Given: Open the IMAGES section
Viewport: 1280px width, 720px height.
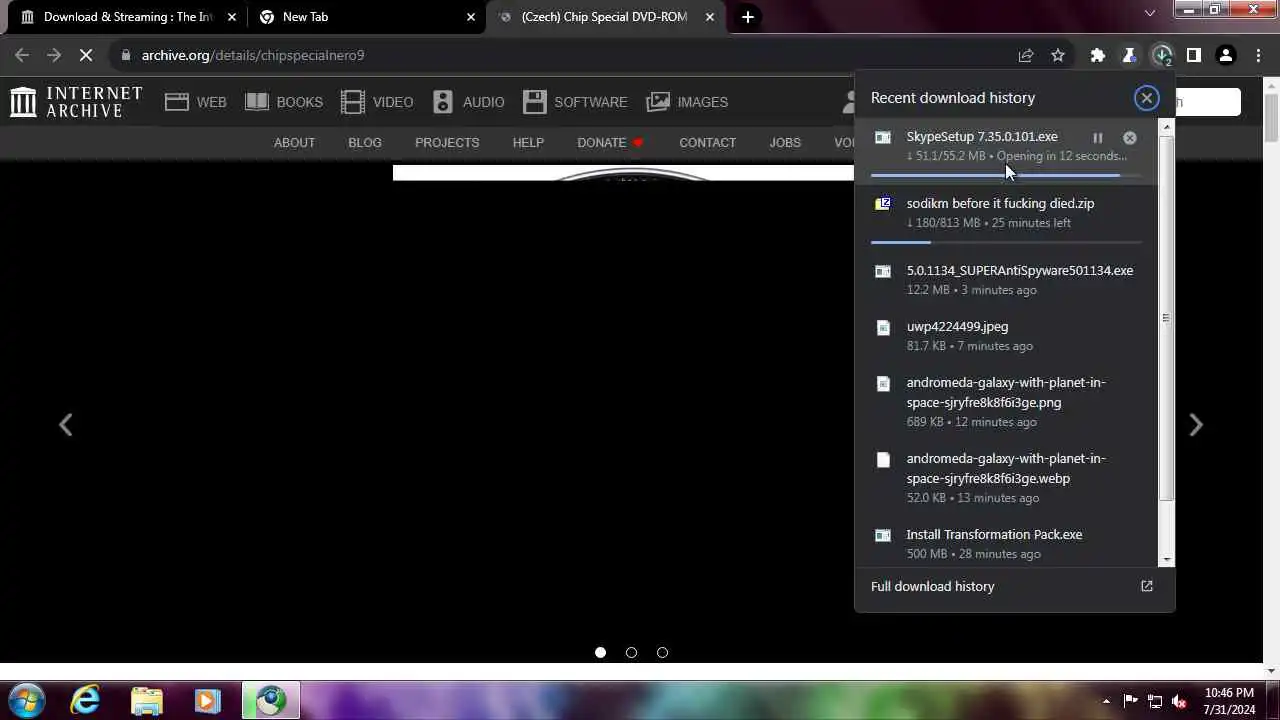Looking at the screenshot, I should coord(687,102).
